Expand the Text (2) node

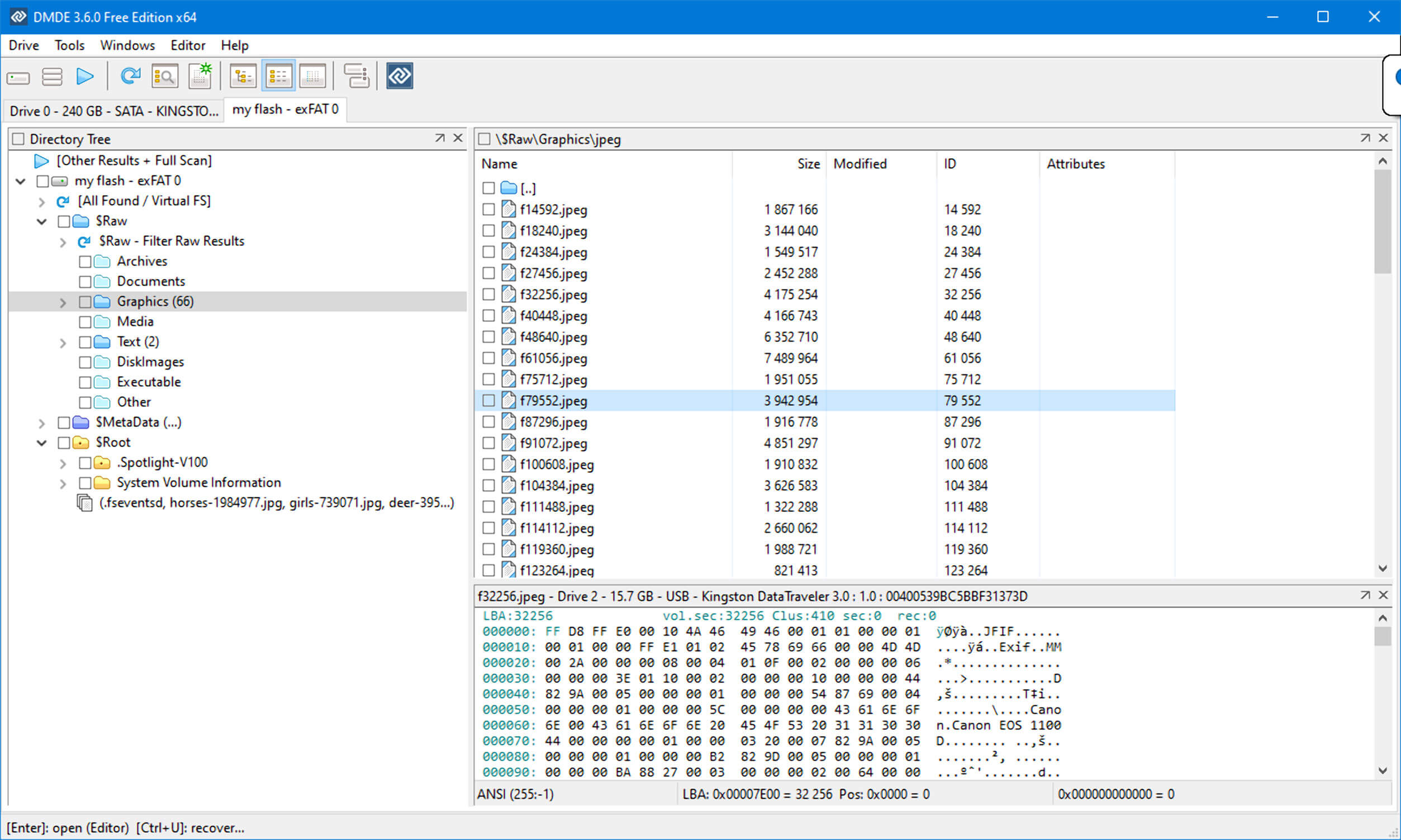tap(63, 343)
